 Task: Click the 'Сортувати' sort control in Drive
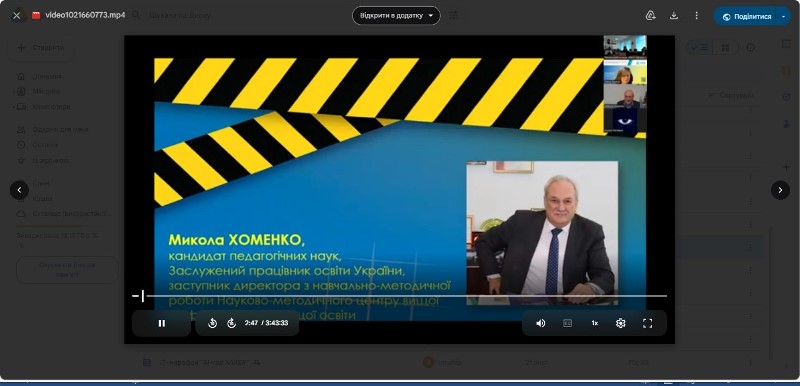click(731, 96)
